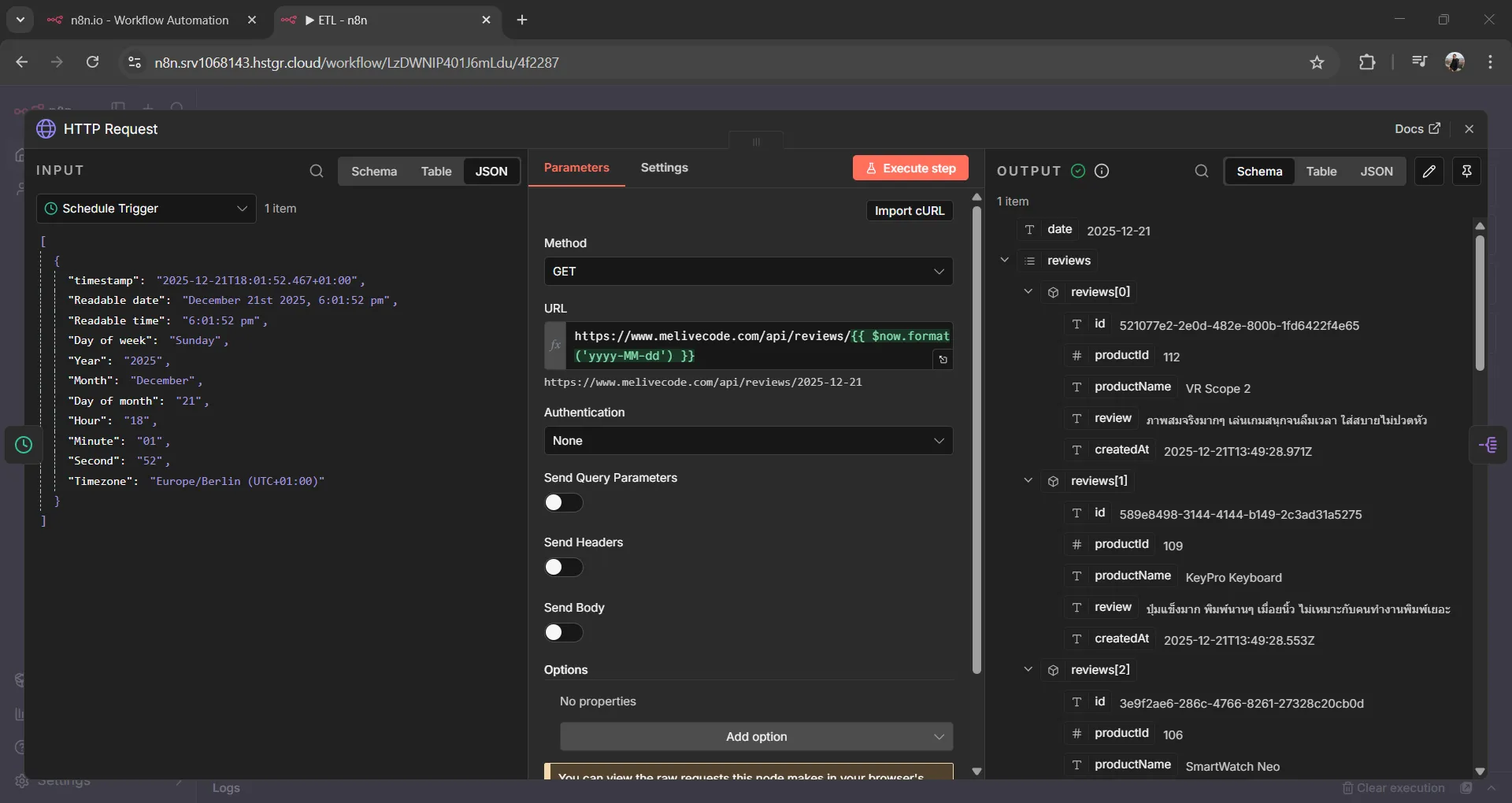Click the expand expression editor icon in URL field

[943, 360]
